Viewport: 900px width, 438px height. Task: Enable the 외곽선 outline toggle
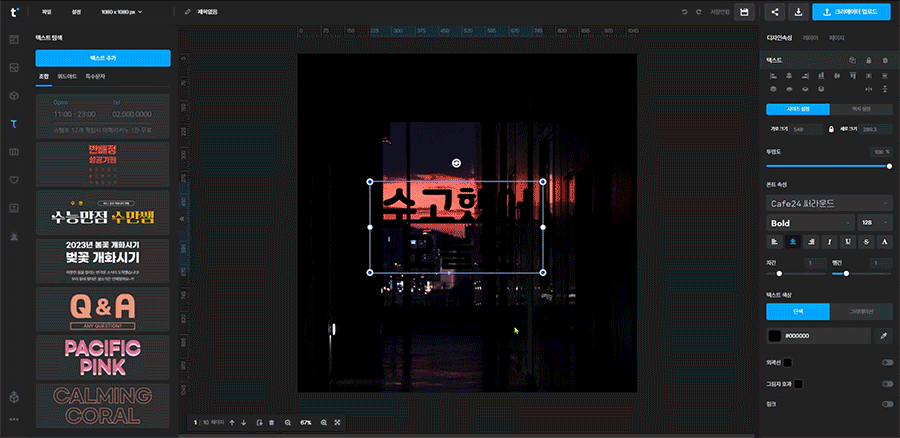(886, 362)
